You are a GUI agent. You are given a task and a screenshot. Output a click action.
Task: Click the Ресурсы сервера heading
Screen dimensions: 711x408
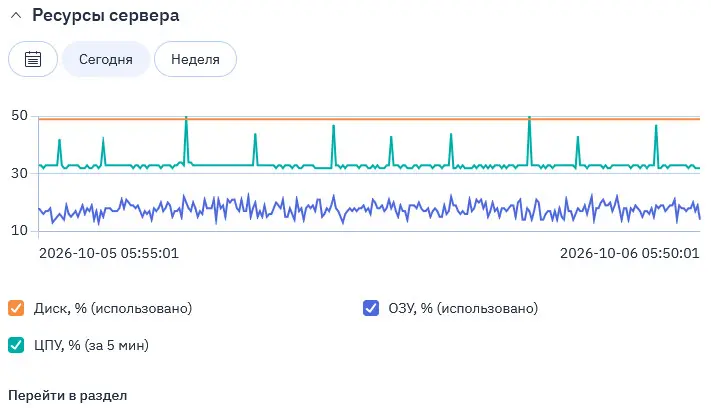(x=106, y=15)
